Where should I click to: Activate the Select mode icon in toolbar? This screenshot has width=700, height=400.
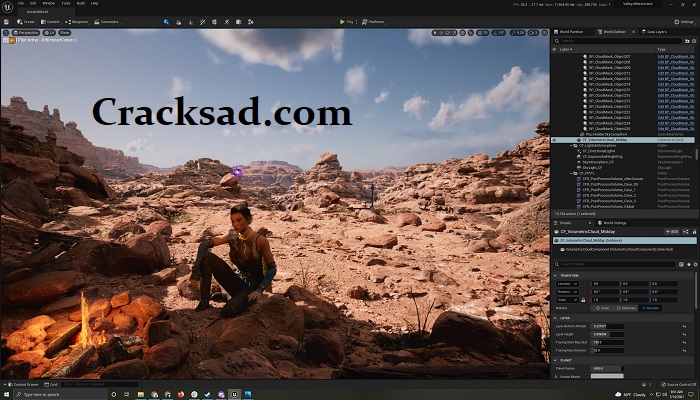click(166, 21)
